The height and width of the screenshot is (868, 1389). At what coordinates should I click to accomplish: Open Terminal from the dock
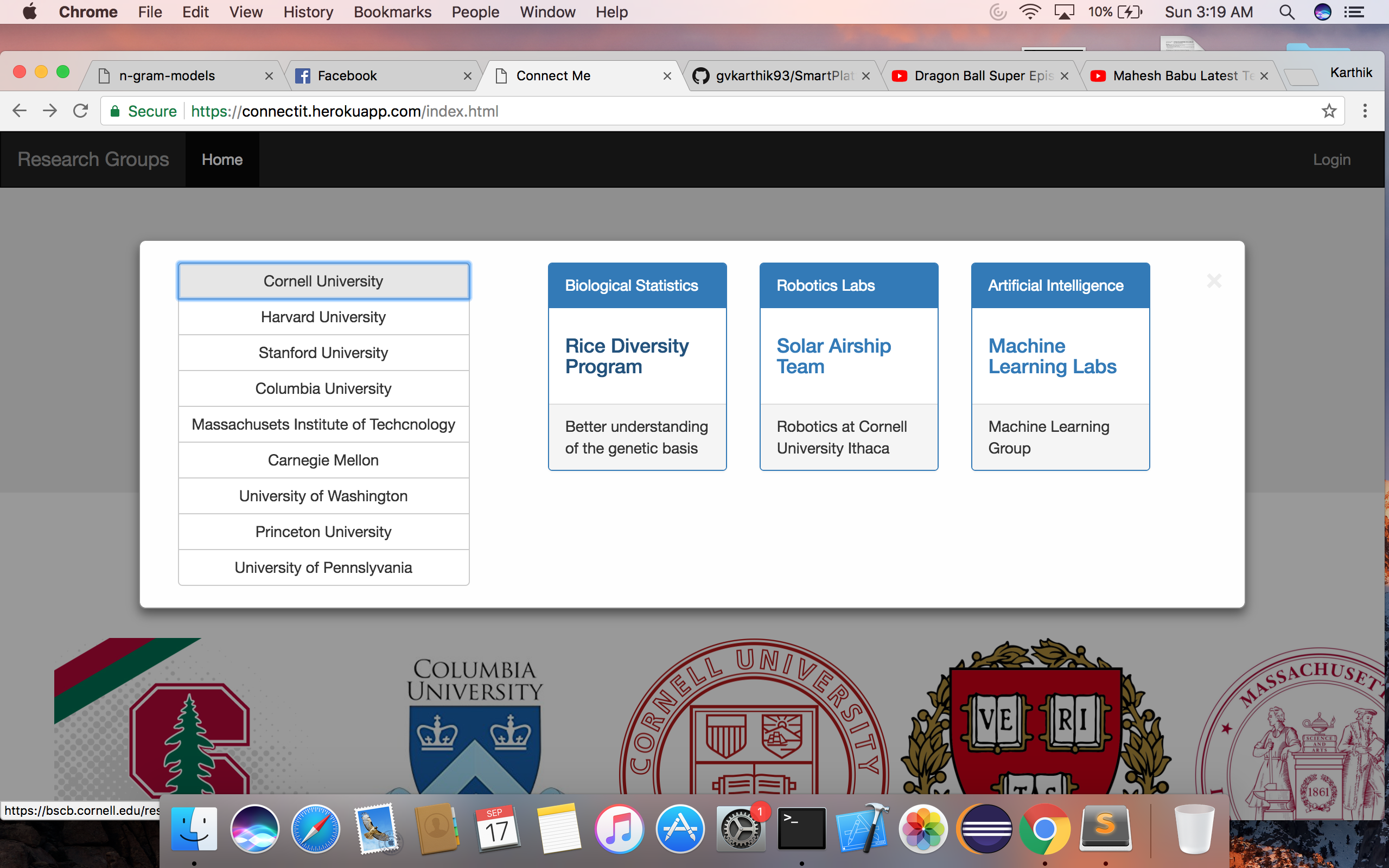pyautogui.click(x=801, y=829)
